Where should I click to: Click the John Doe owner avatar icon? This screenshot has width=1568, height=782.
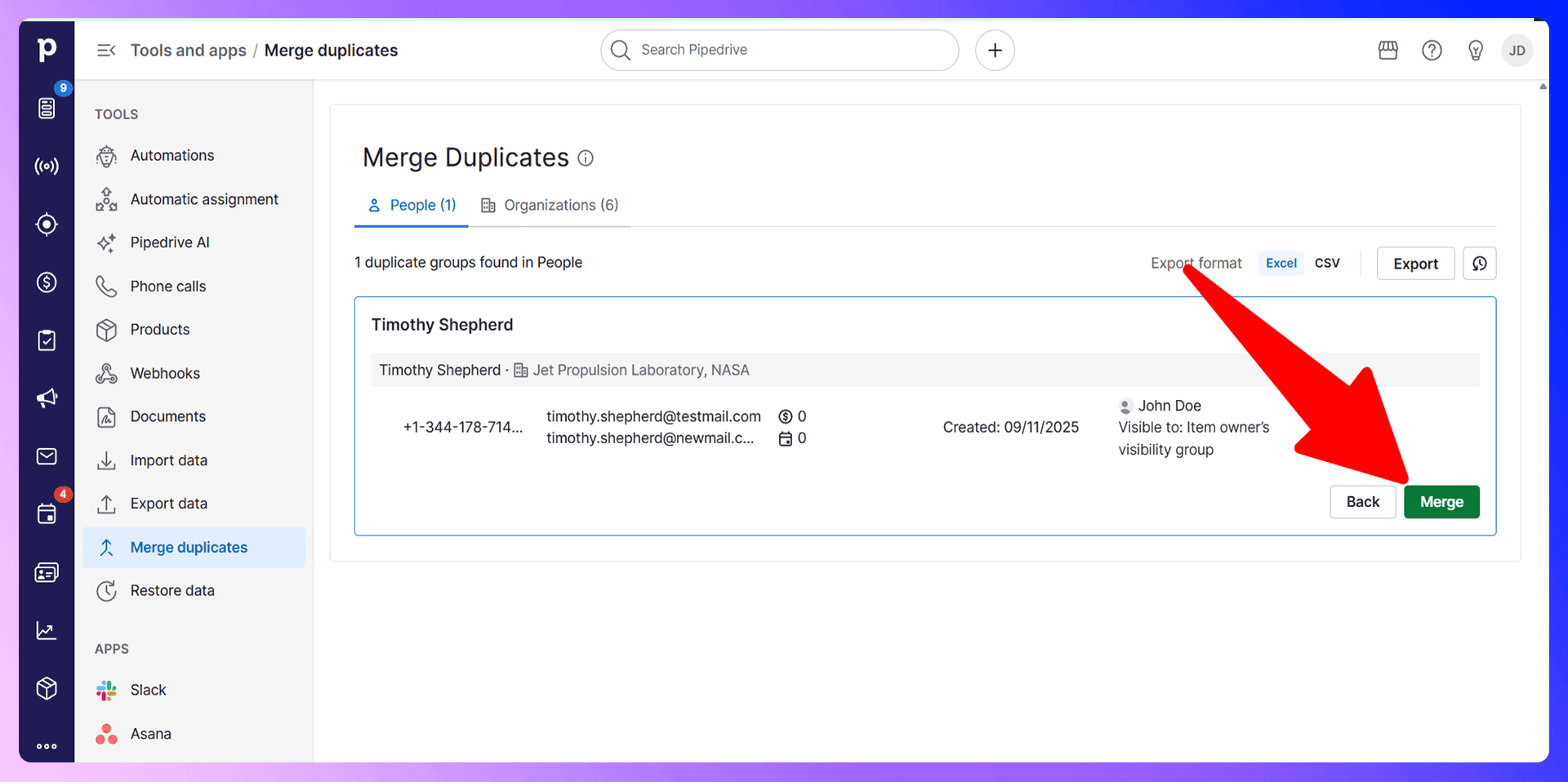tap(1125, 407)
